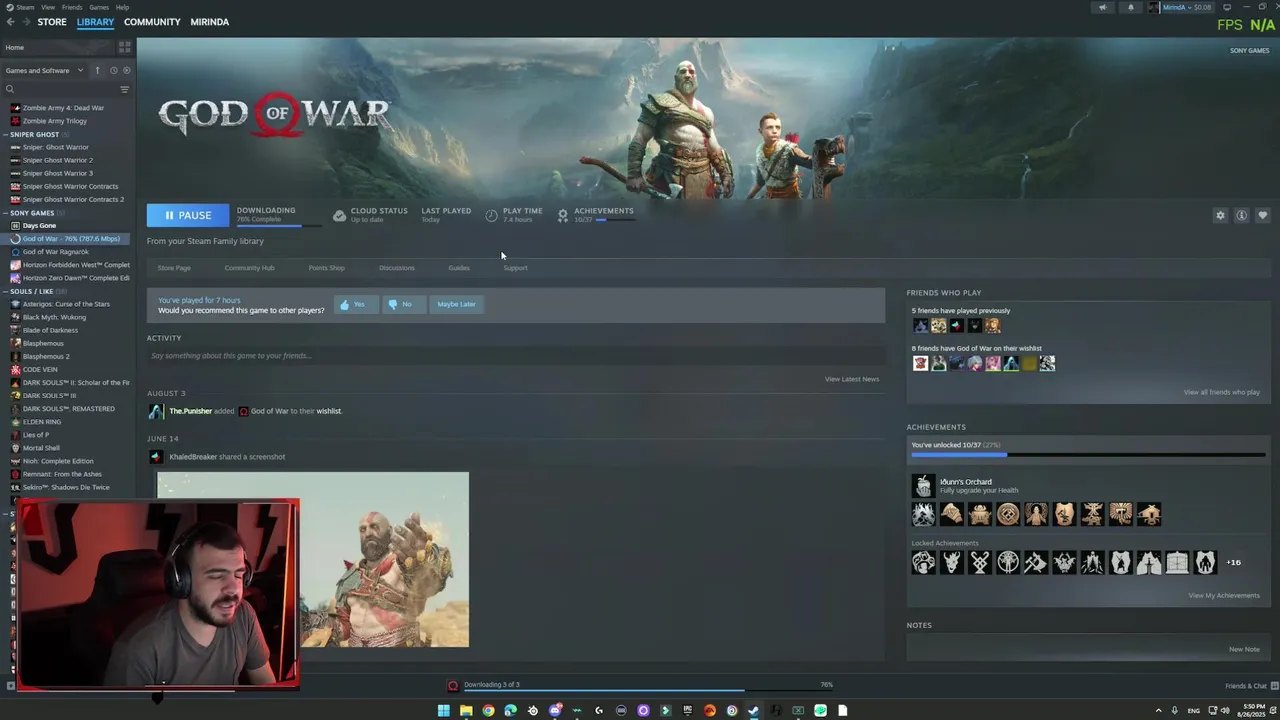1280x720 pixels.
Task: Open the Points Shop link
Action: (x=326, y=268)
